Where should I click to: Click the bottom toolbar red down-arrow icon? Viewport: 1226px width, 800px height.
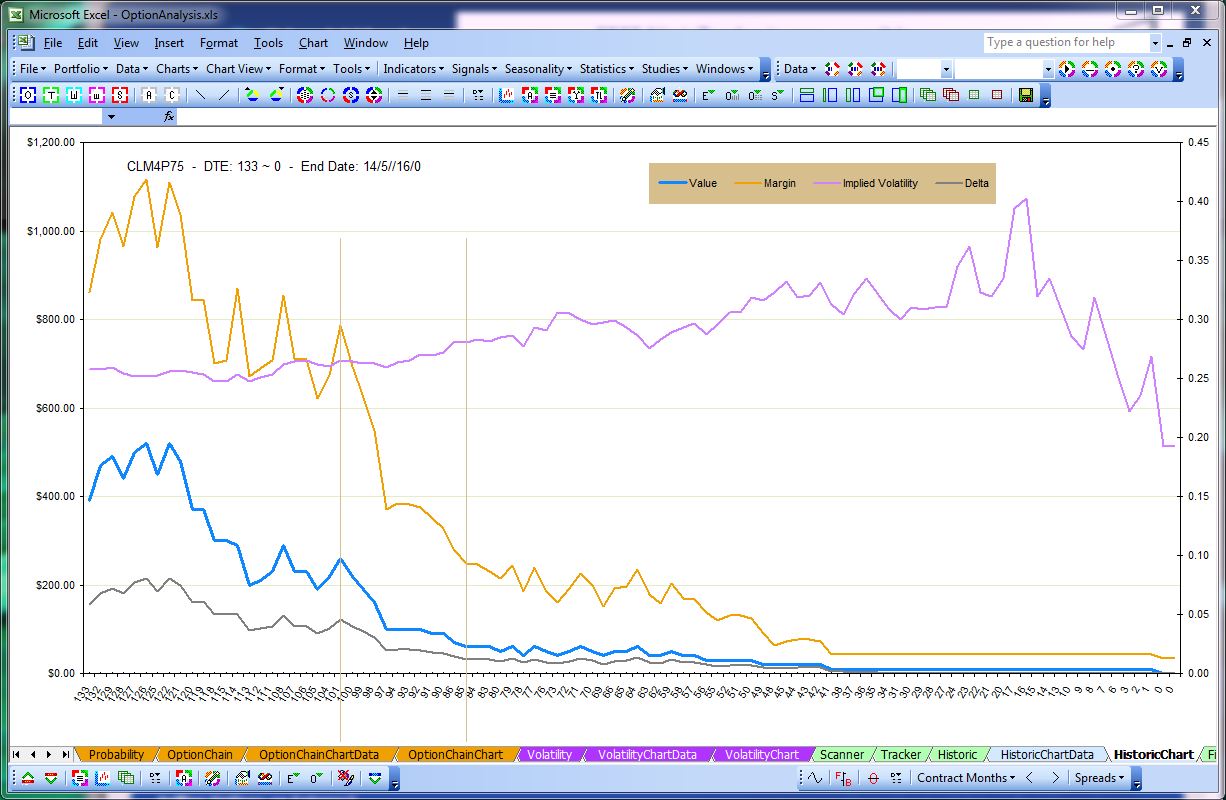tap(50, 778)
